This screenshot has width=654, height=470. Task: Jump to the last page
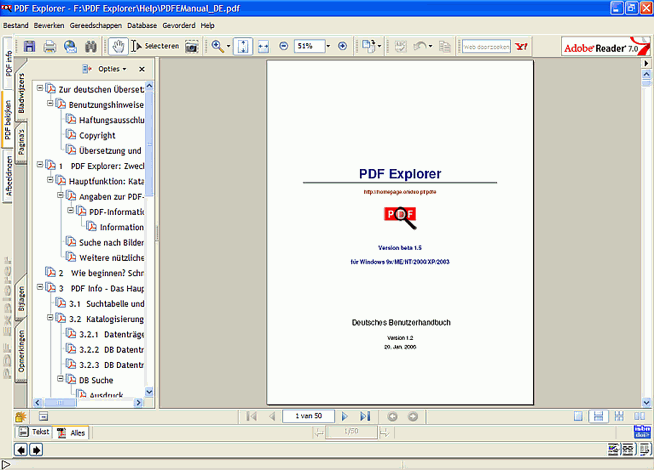(365, 415)
